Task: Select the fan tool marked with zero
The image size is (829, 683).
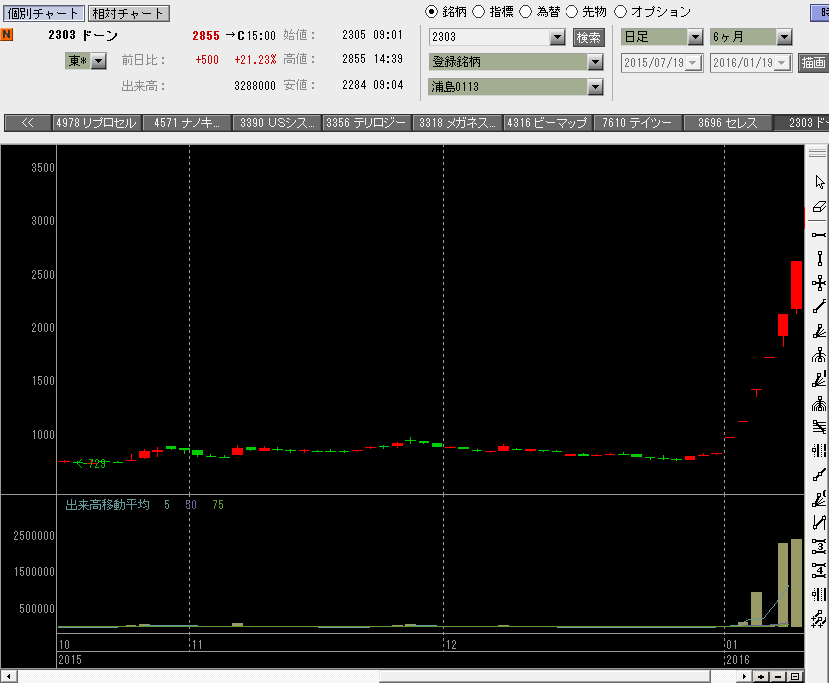Action: coord(819,499)
